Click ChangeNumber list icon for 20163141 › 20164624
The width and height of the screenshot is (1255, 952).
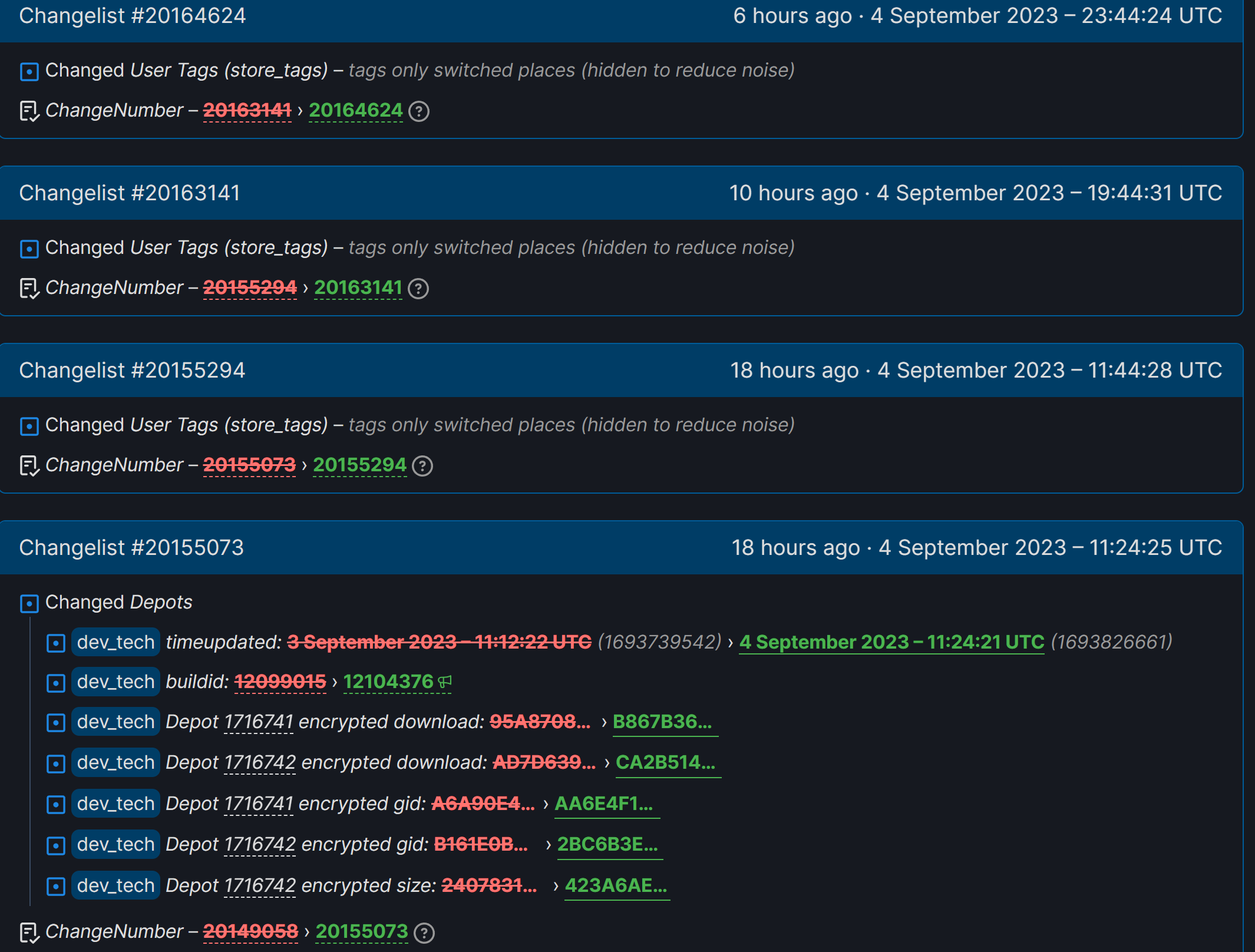pos(29,111)
